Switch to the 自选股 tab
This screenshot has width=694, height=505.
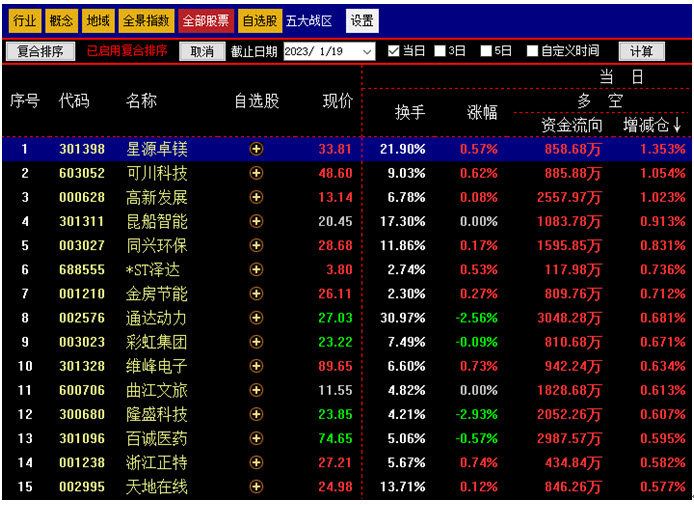260,20
